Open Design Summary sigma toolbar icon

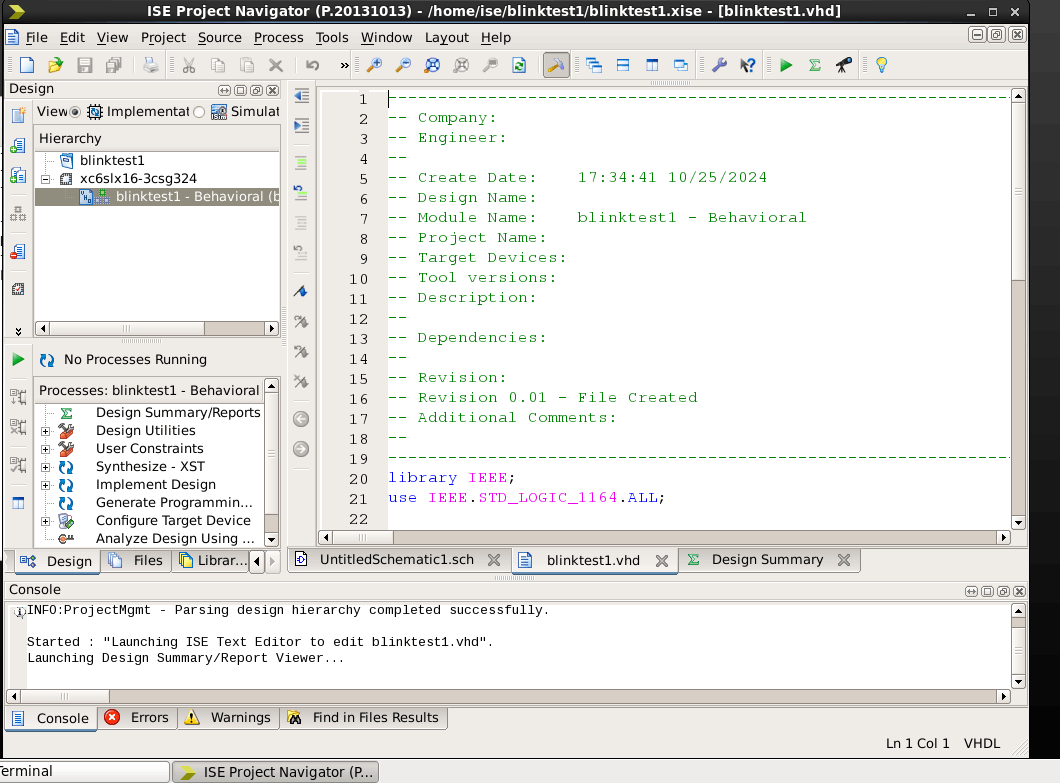[x=814, y=65]
